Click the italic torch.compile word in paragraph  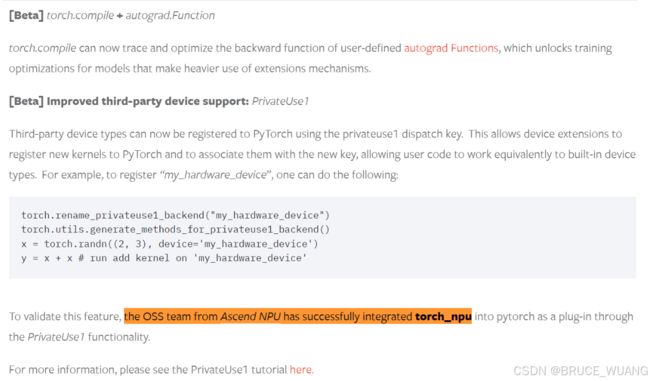coord(42,48)
